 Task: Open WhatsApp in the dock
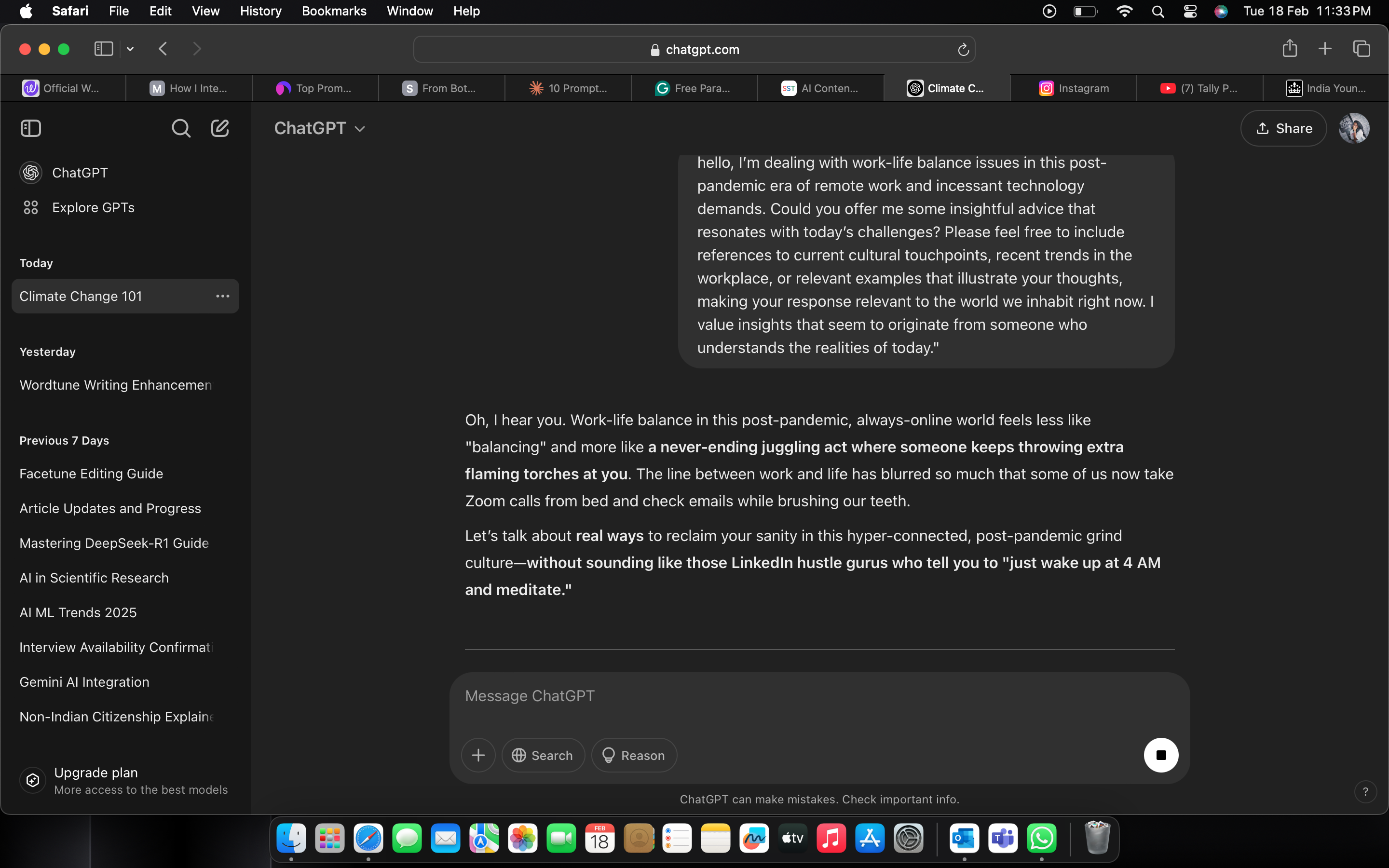point(1042,839)
